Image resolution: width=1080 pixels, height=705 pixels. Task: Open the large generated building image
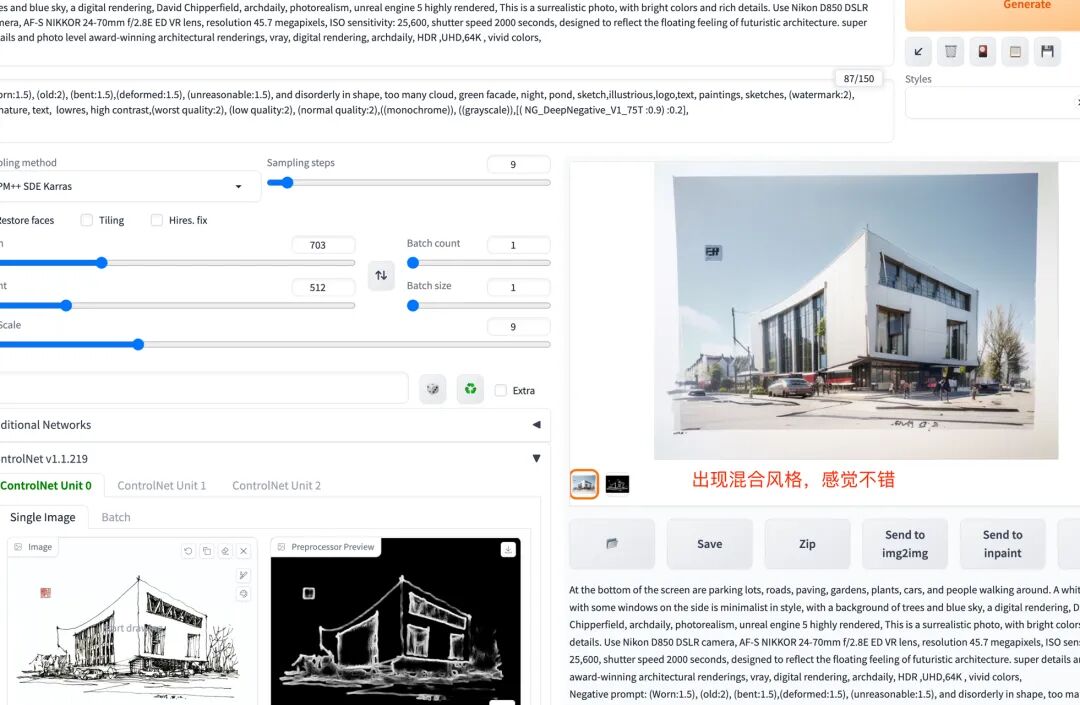pos(855,311)
